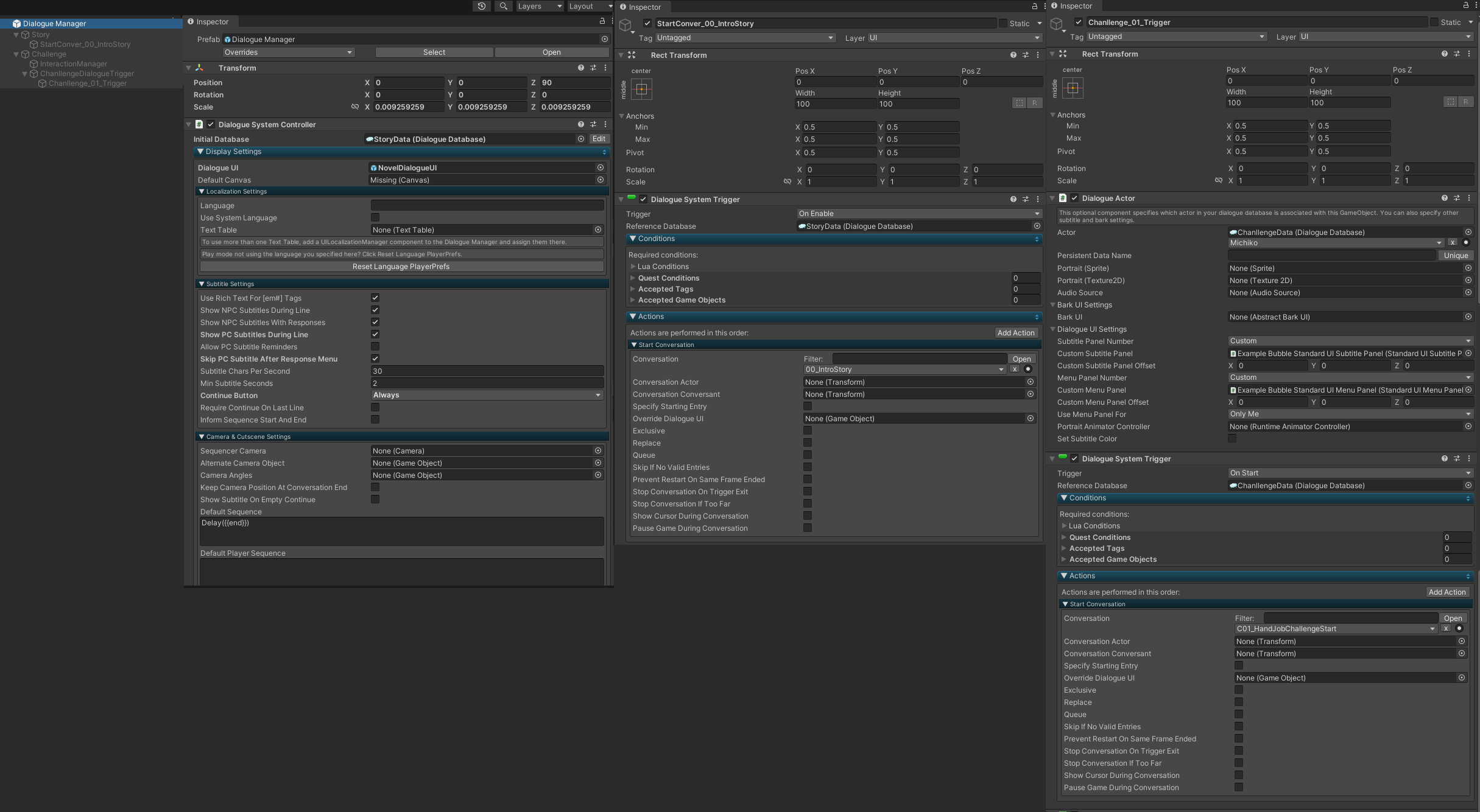The height and width of the screenshot is (812, 1480).
Task: Select ChanllengeDialogueTrigger in hierarchy
Action: pos(87,74)
